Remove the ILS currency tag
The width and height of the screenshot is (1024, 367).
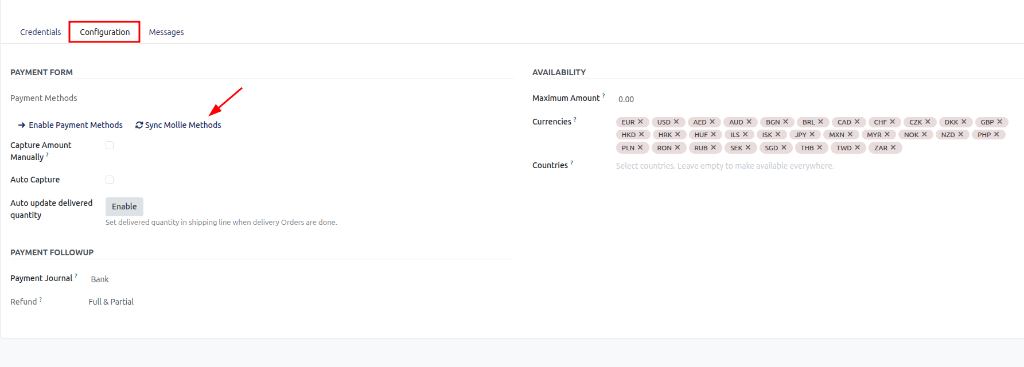[x=745, y=135]
